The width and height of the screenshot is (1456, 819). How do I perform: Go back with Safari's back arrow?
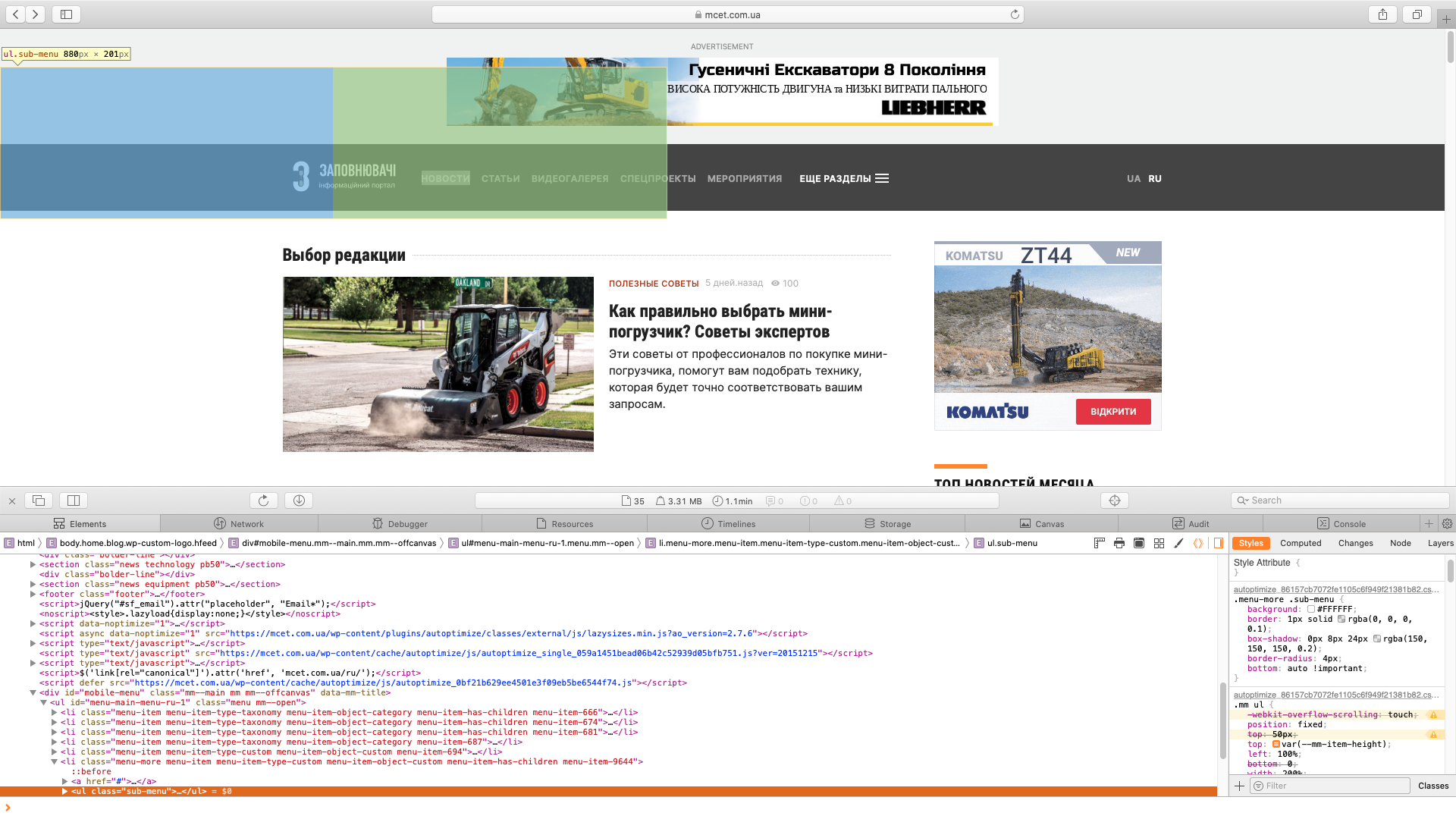(16, 14)
